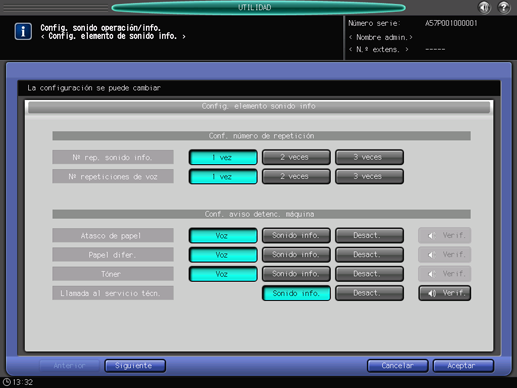This screenshot has width=517, height=388.
Task: Click the Nº repeticiones de voz label
Action: click(113, 177)
